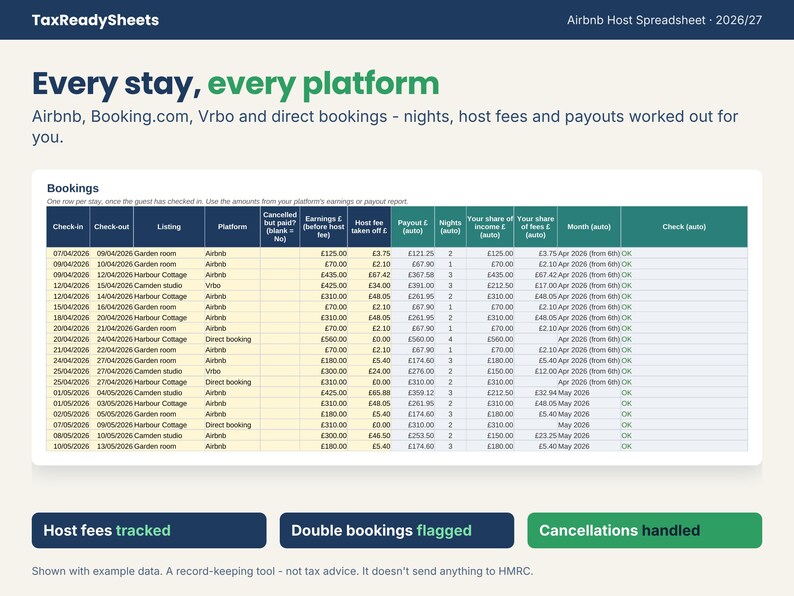Click the disclaimer text about HMRC

point(282,571)
